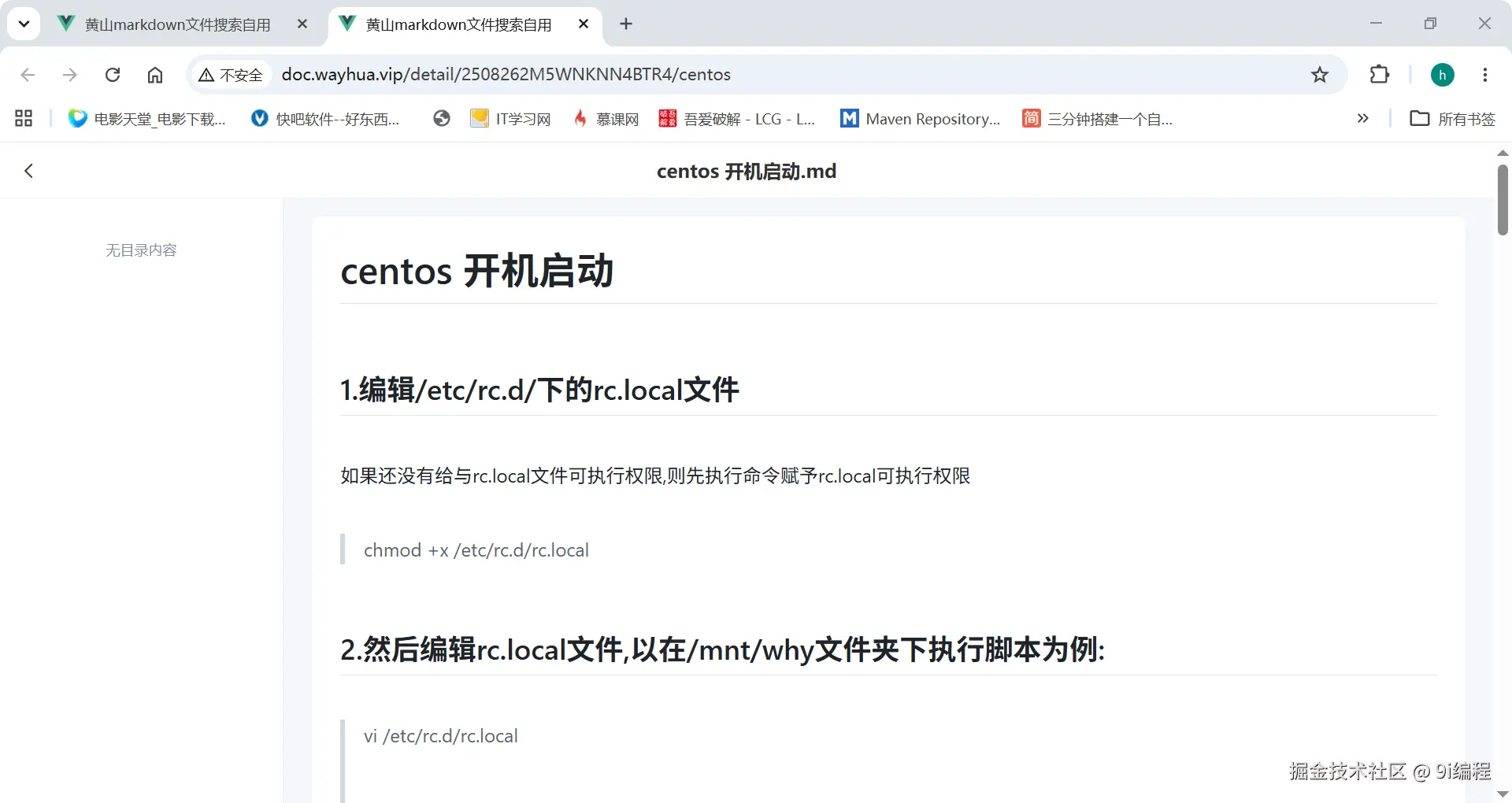The height and width of the screenshot is (803, 1512).
Task: Close the first 黄山markdown tab
Action: 302,24
